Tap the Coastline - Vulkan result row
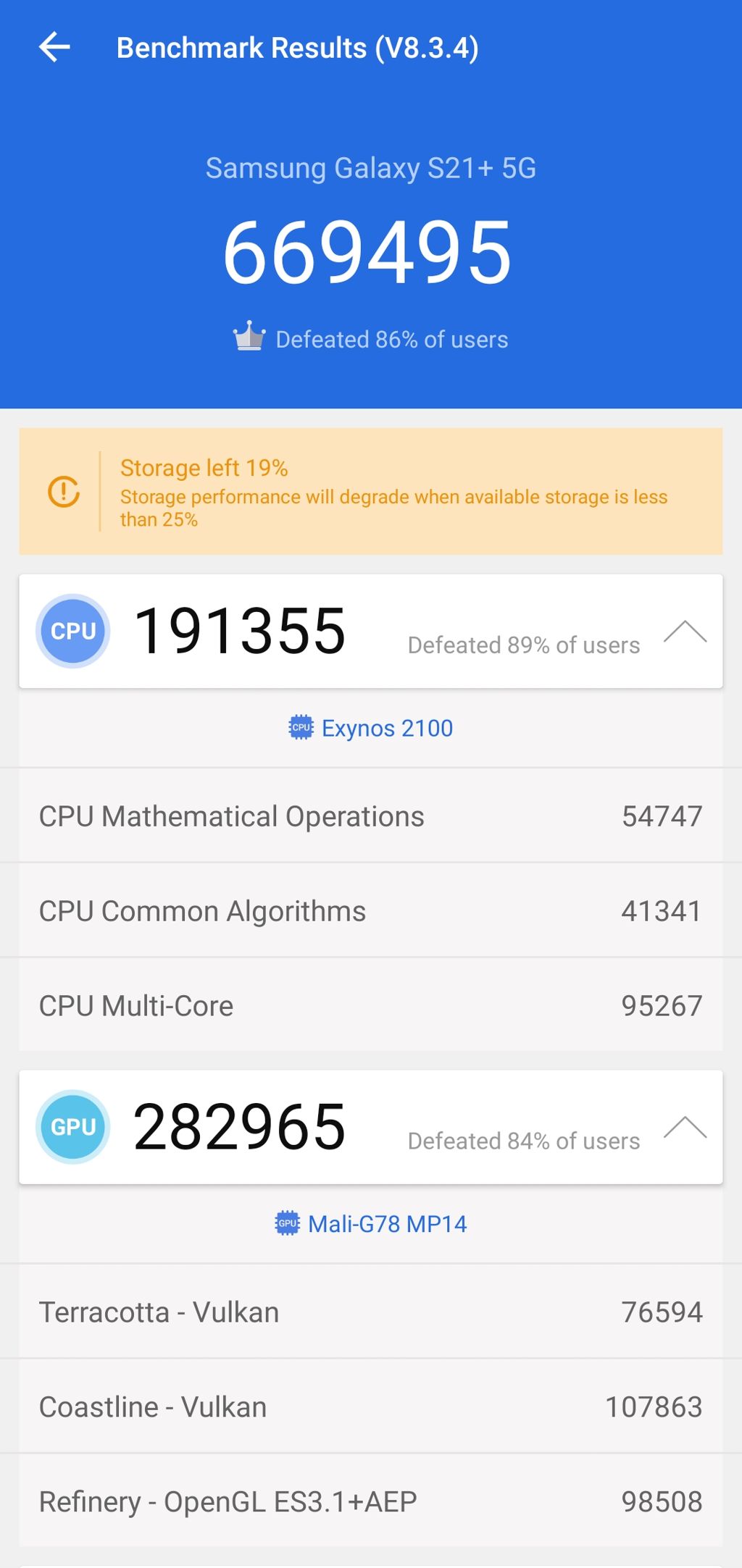 pyautogui.click(x=371, y=1407)
